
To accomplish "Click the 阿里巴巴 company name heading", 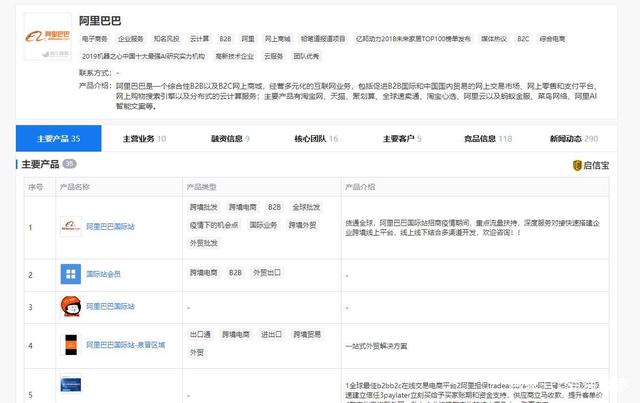I will pyautogui.click(x=100, y=20).
